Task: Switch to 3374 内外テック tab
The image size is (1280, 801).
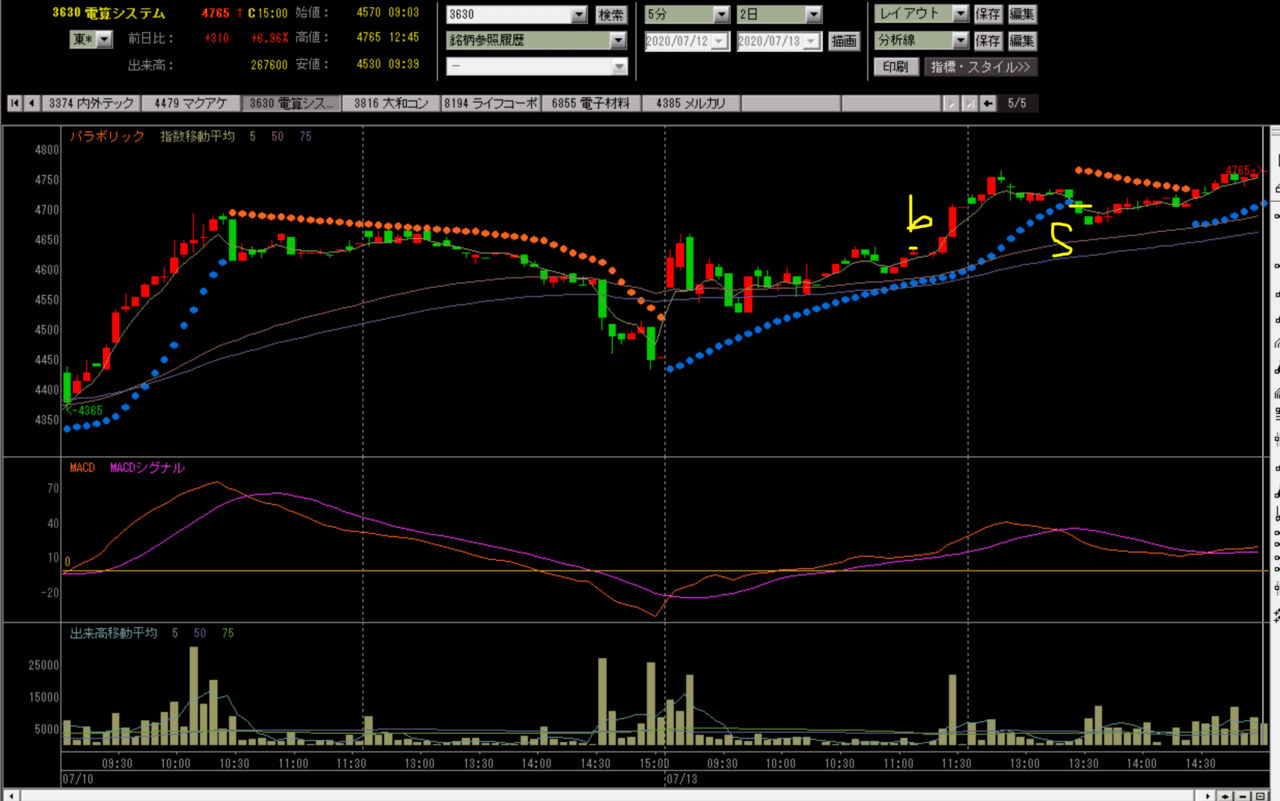Action: click(91, 103)
